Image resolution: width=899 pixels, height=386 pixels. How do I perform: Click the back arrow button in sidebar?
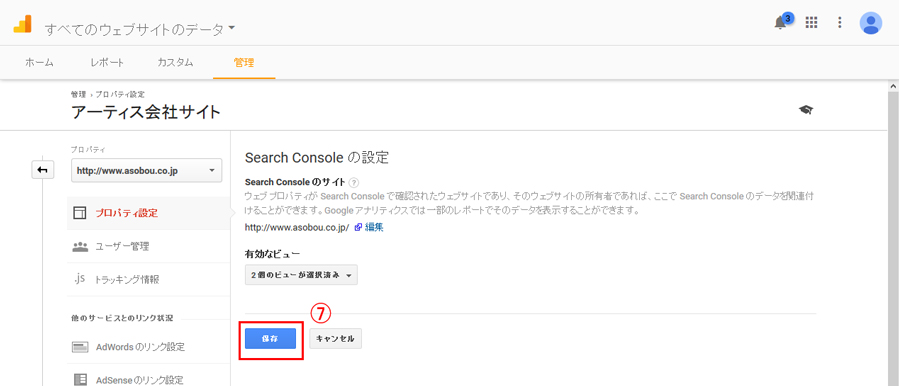pos(42,170)
